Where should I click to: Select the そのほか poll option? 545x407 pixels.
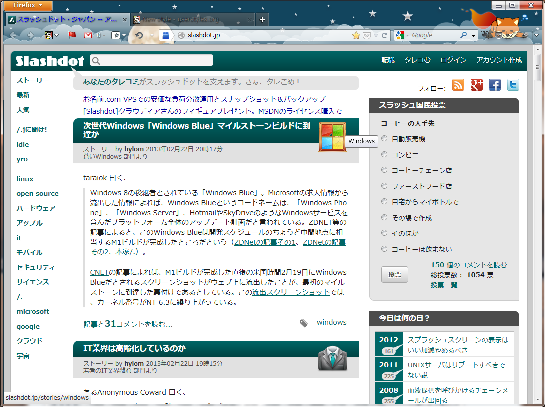tap(384, 233)
